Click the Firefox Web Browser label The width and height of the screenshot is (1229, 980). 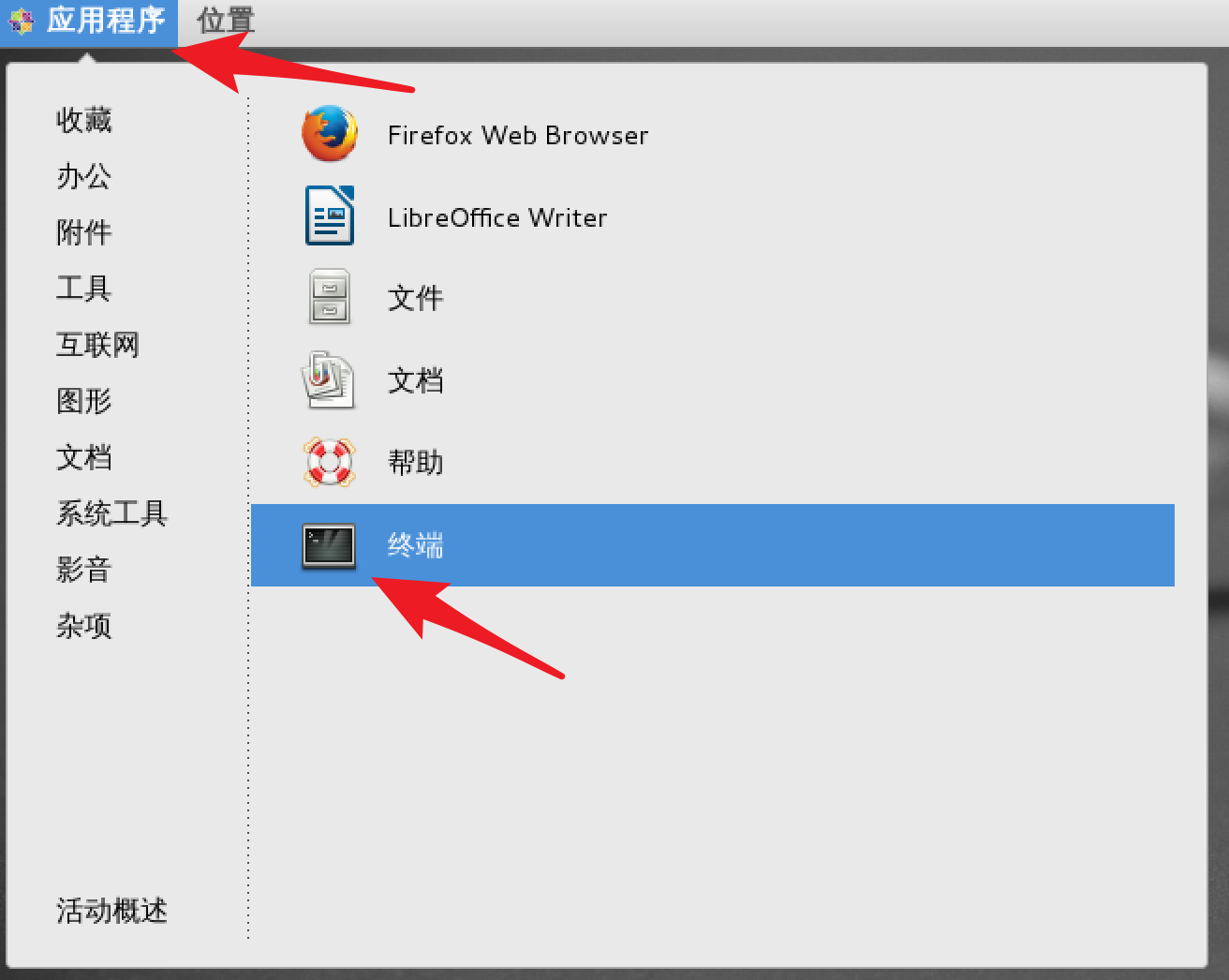[x=518, y=136]
